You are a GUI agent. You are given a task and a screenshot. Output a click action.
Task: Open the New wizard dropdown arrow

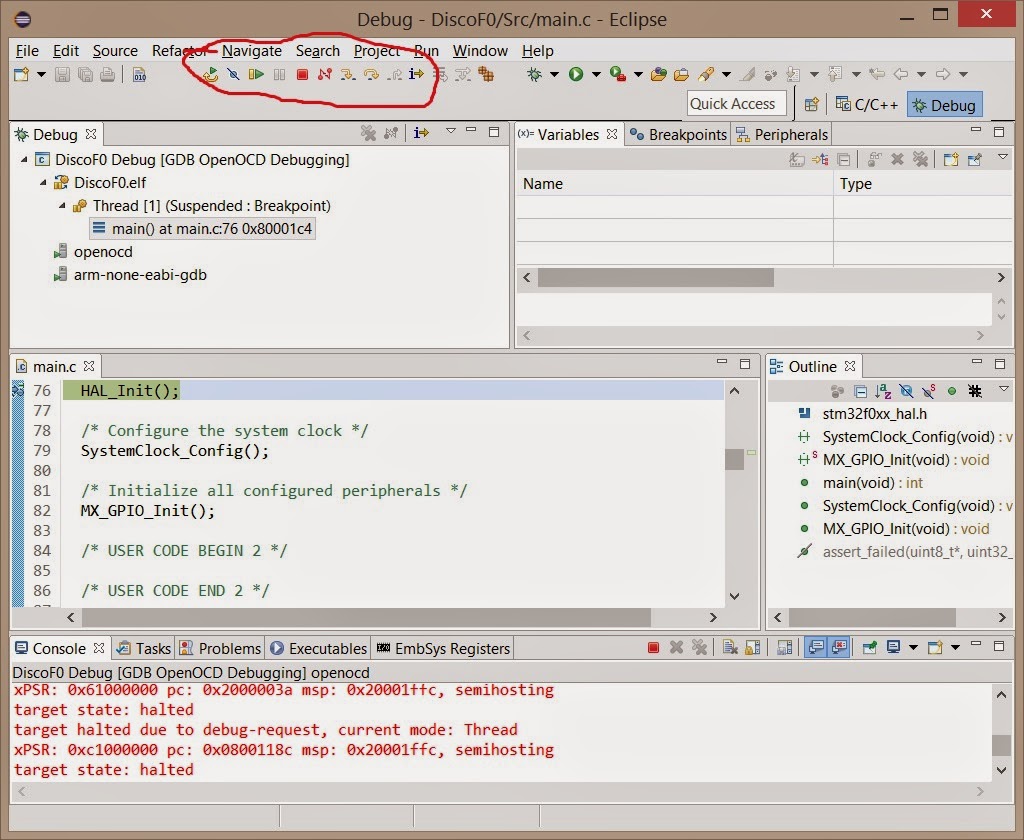41,74
